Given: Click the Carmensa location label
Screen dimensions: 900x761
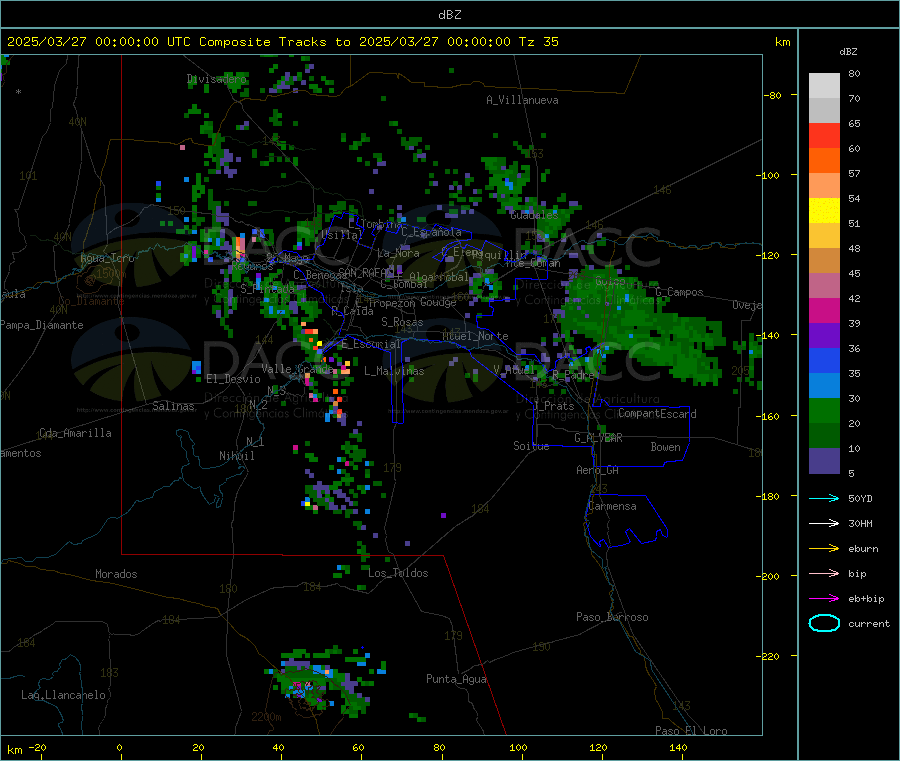Looking at the screenshot, I should coord(612,506).
